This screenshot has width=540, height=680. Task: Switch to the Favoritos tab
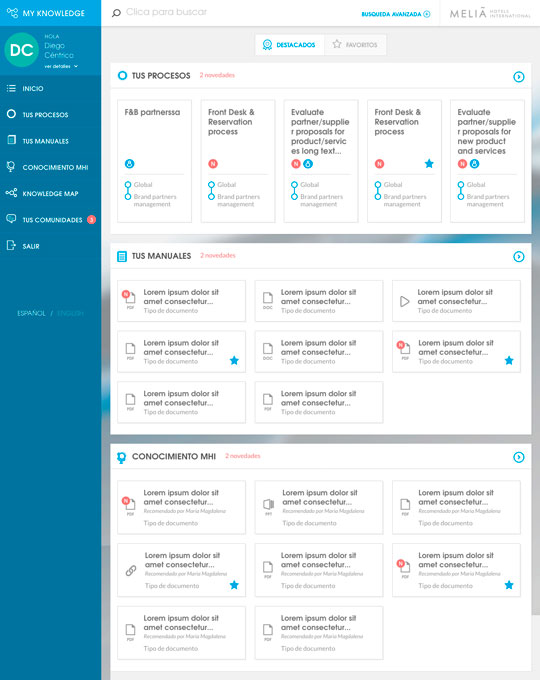pos(355,44)
